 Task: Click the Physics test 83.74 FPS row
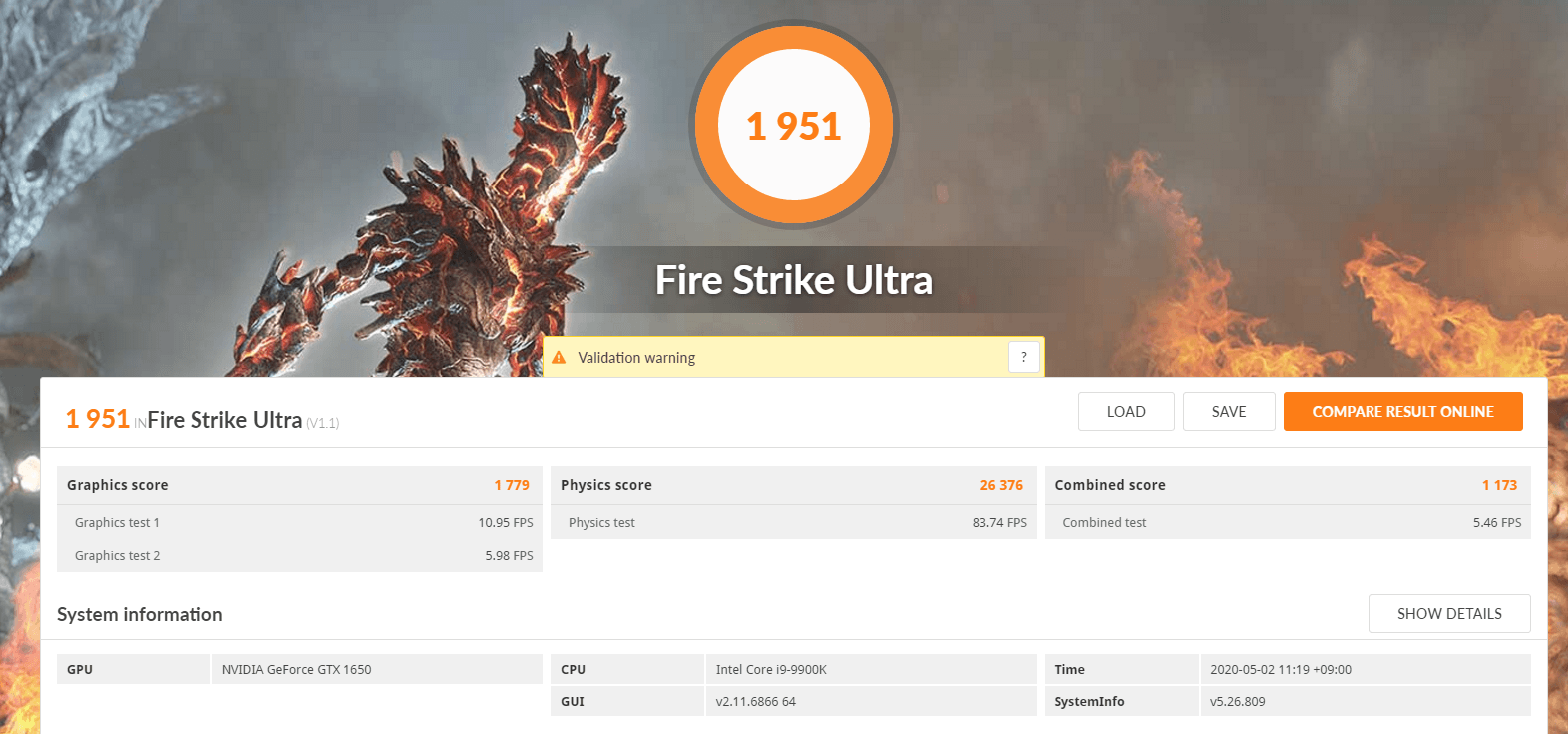793,522
